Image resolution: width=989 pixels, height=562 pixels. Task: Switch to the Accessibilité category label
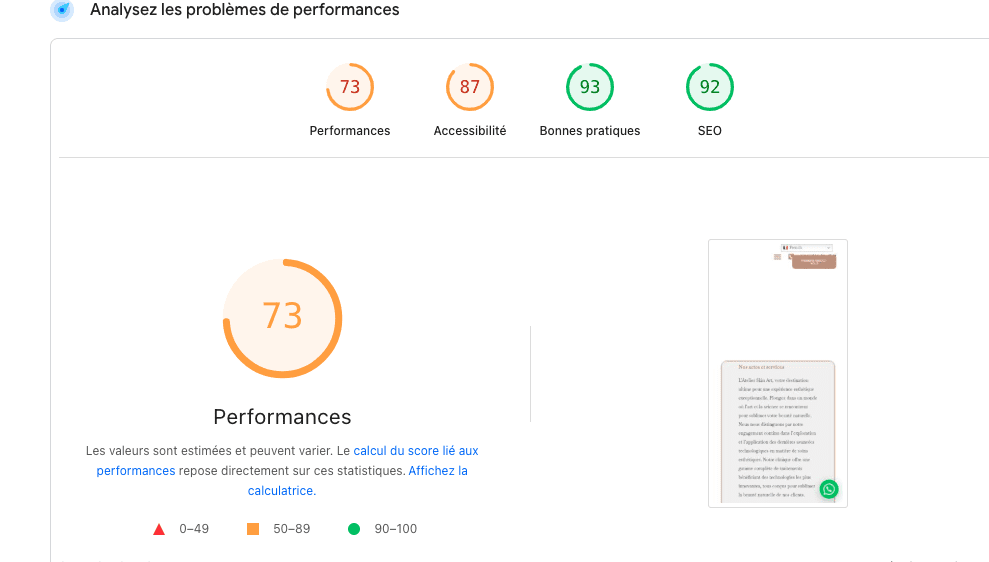pos(470,131)
